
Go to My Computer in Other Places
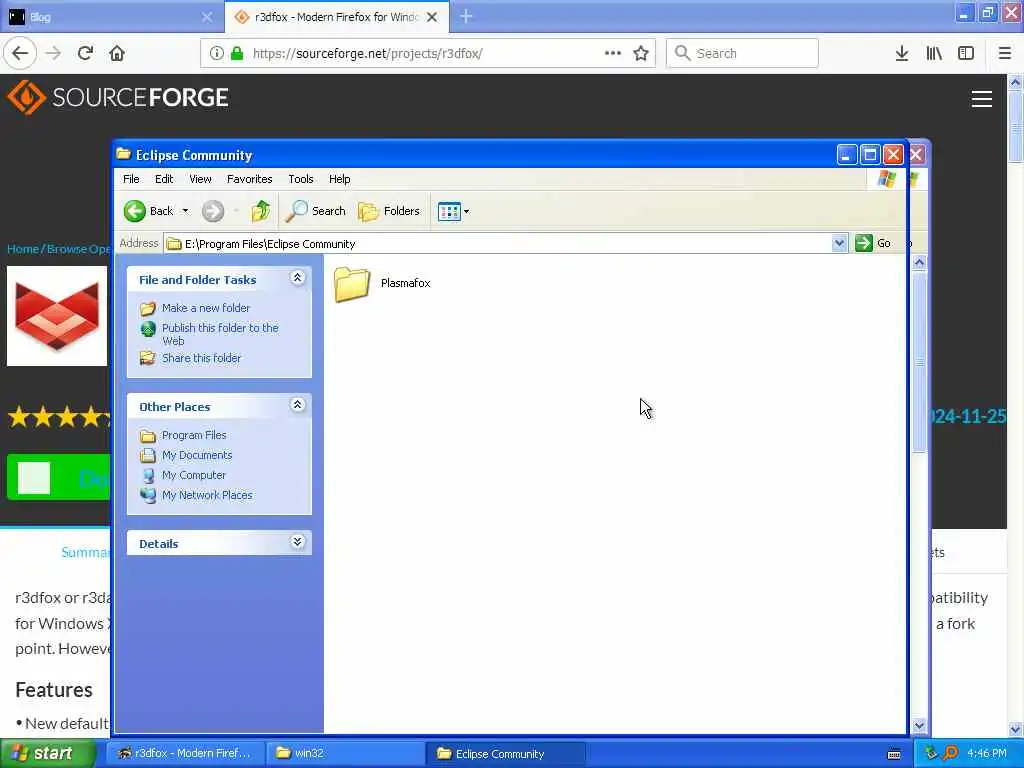[193, 475]
